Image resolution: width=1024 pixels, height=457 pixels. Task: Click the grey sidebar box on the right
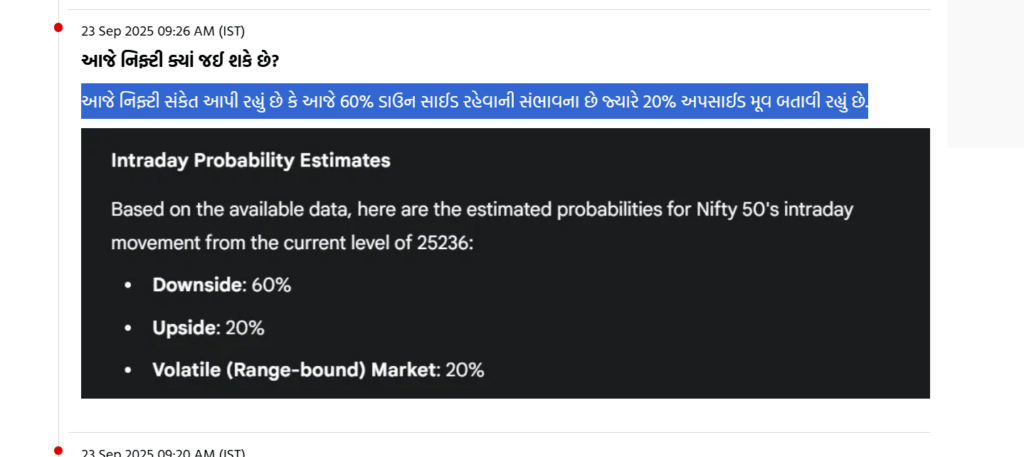[985, 74]
